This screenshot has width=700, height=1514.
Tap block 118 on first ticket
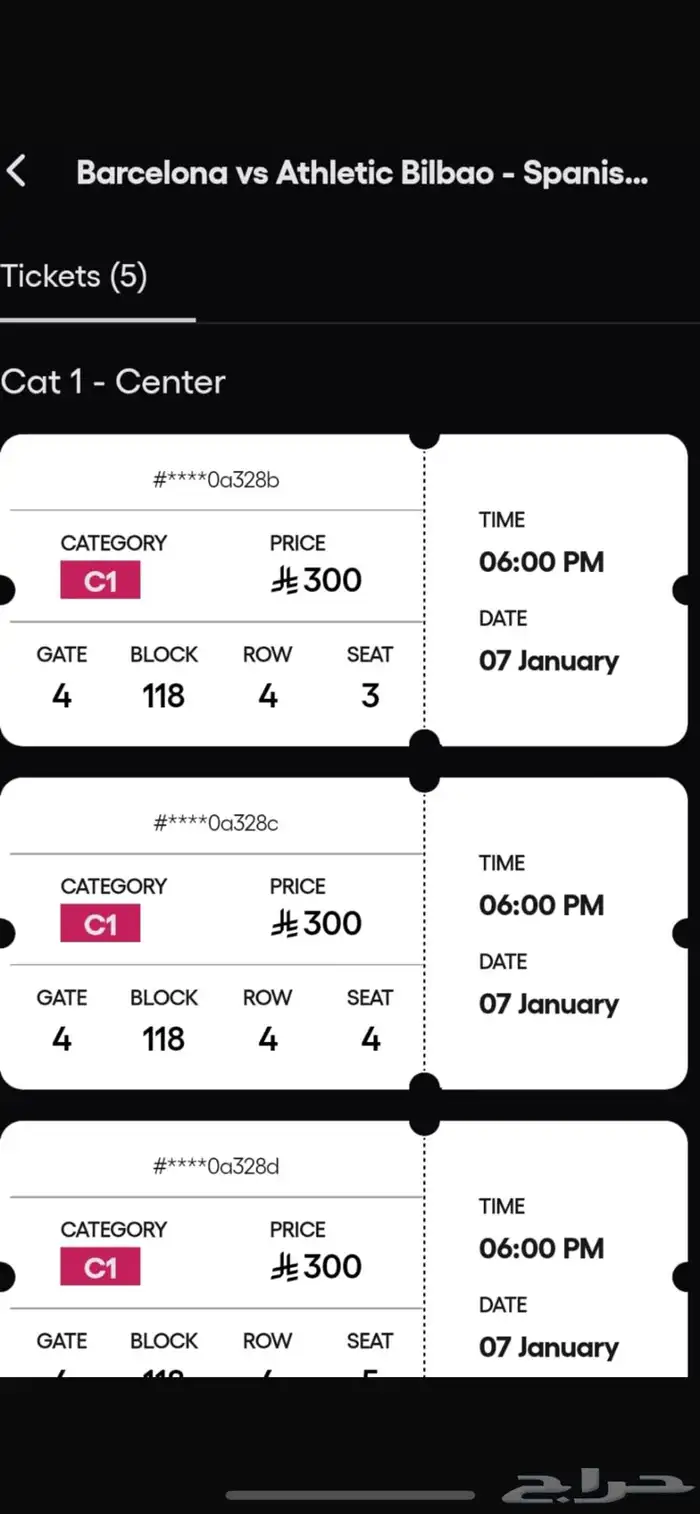[x=163, y=696]
